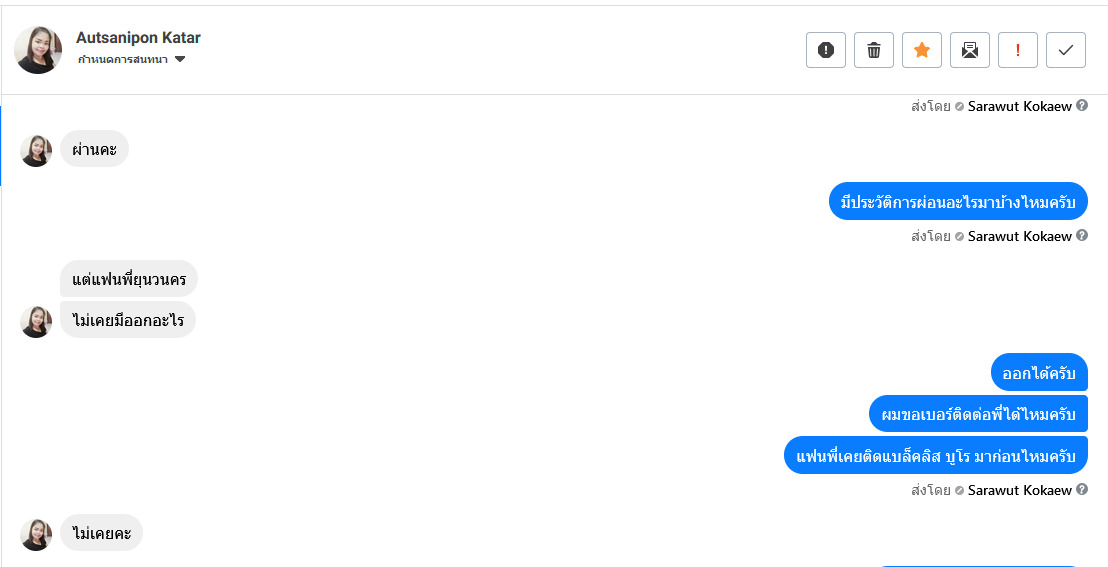Click the Autsanipon Katar name heading
This screenshot has width=1108, height=567.
tap(138, 38)
